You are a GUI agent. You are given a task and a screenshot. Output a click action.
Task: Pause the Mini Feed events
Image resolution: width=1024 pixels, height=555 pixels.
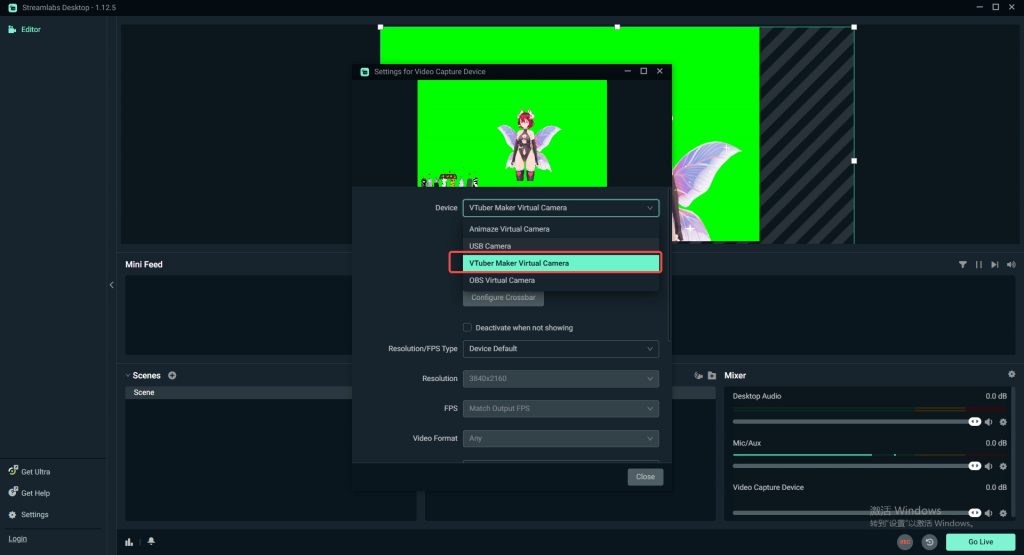pos(978,264)
